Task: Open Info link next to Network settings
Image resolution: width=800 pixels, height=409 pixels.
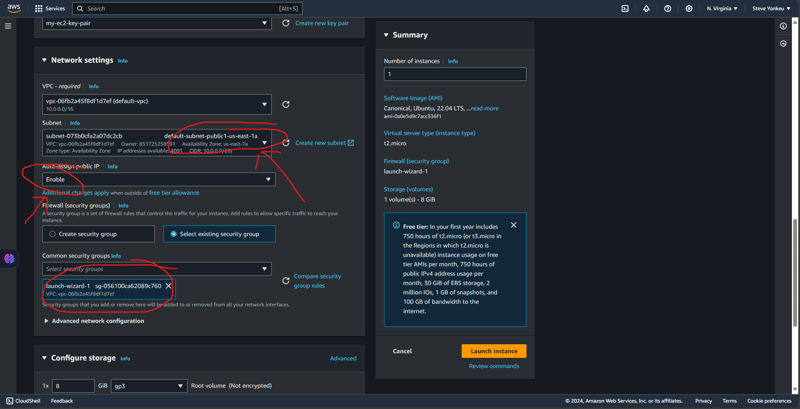Action: click(122, 61)
